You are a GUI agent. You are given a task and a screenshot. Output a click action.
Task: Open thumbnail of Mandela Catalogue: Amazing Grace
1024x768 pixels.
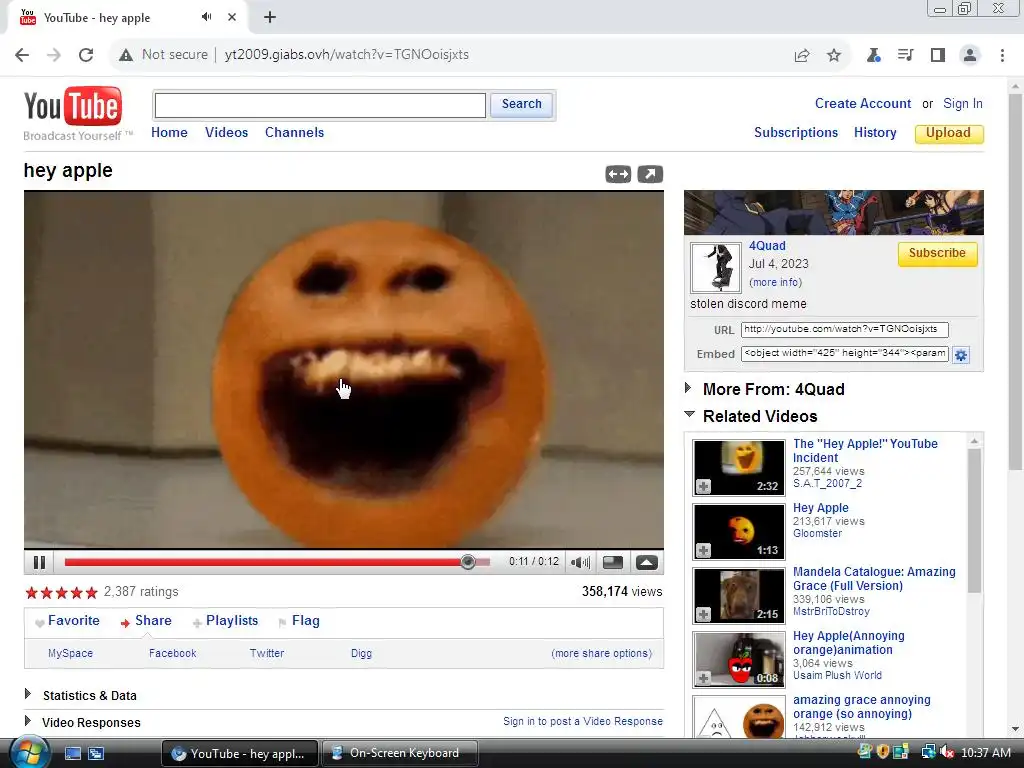point(739,596)
